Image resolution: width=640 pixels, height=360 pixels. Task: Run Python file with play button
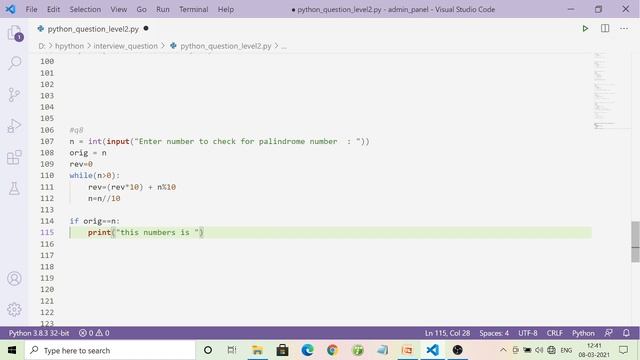pos(585,29)
